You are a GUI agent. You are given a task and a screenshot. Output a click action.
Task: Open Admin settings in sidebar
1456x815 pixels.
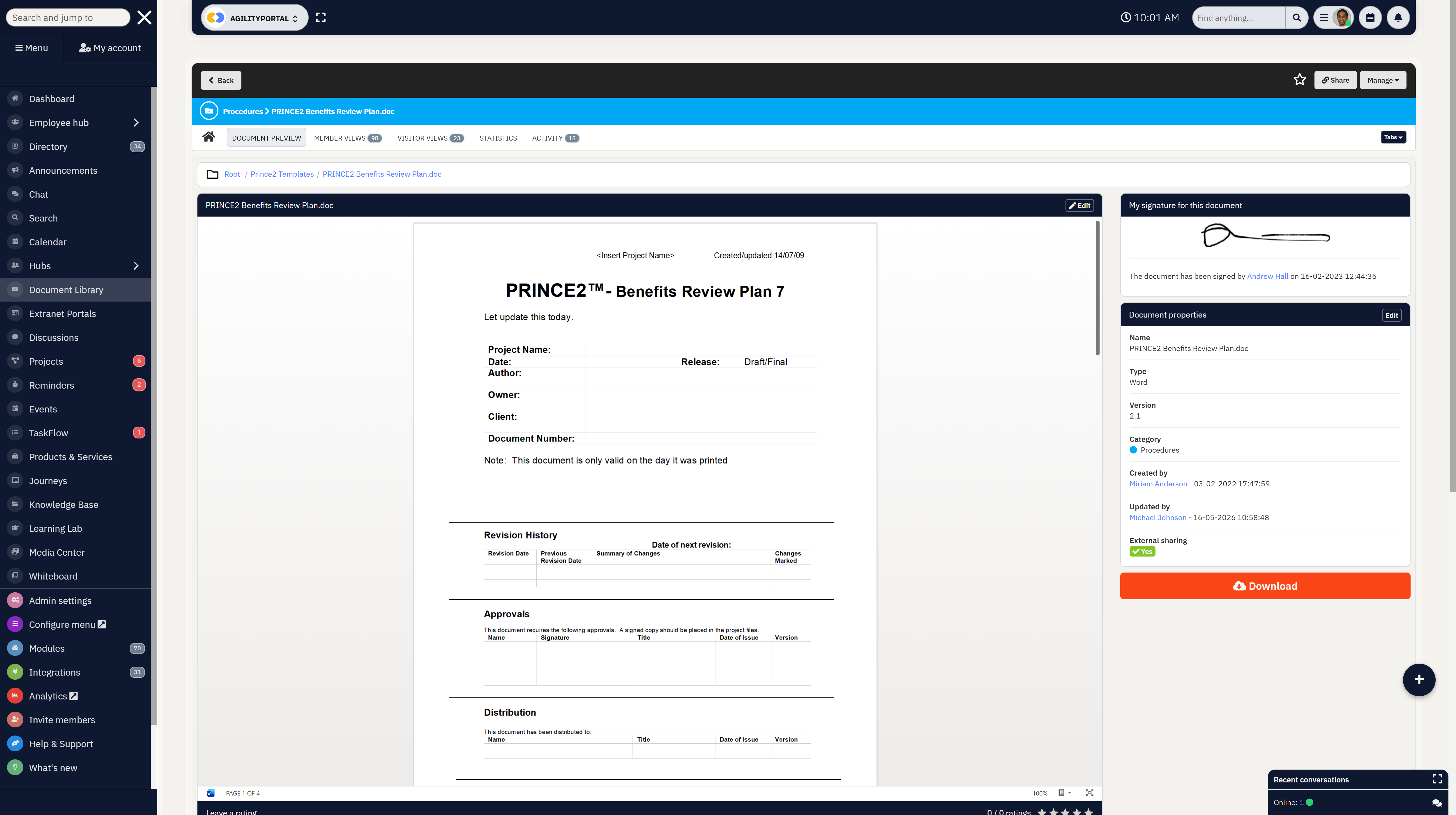[x=75, y=600]
